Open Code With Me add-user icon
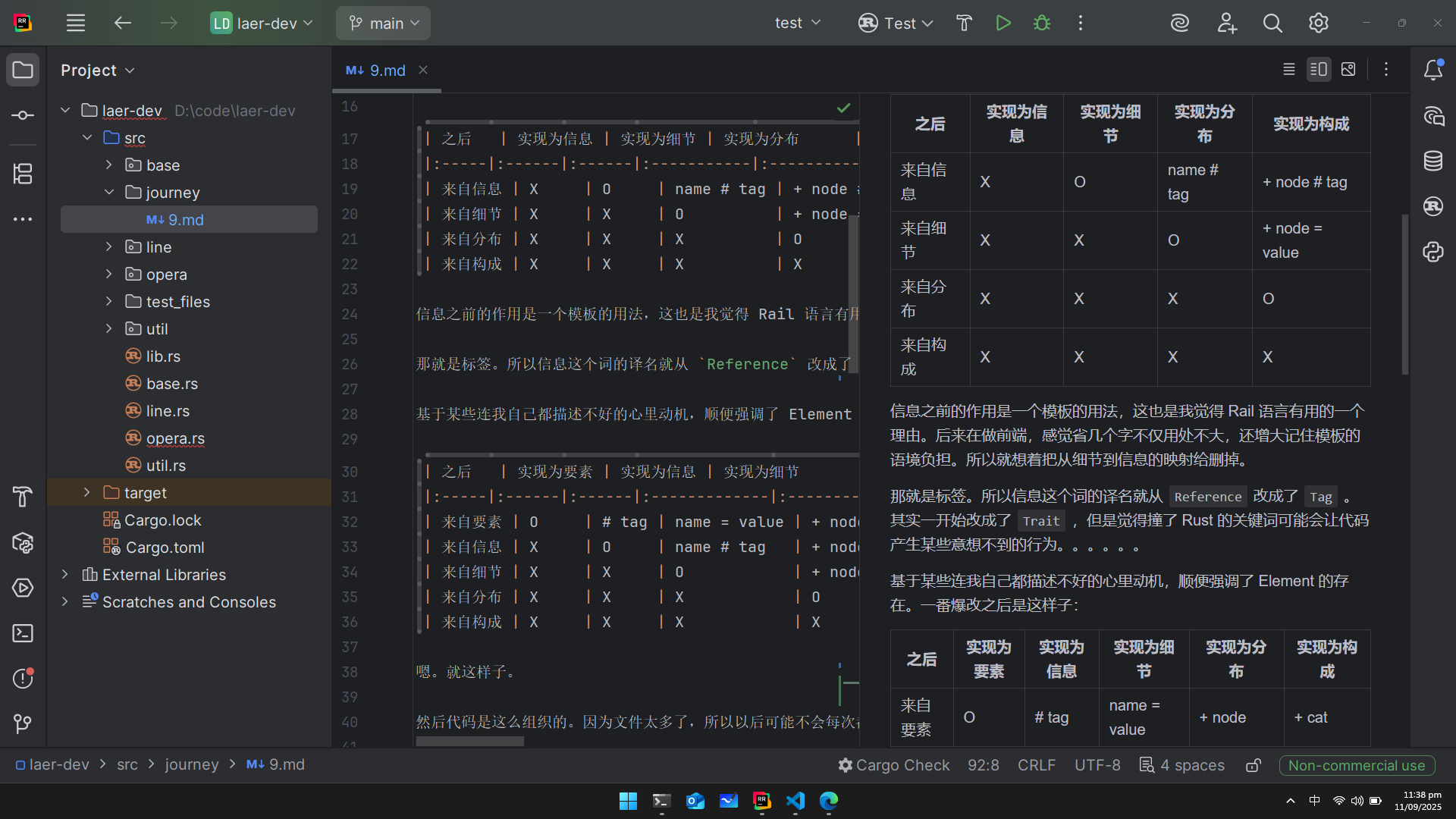The width and height of the screenshot is (1456, 819). tap(1227, 24)
